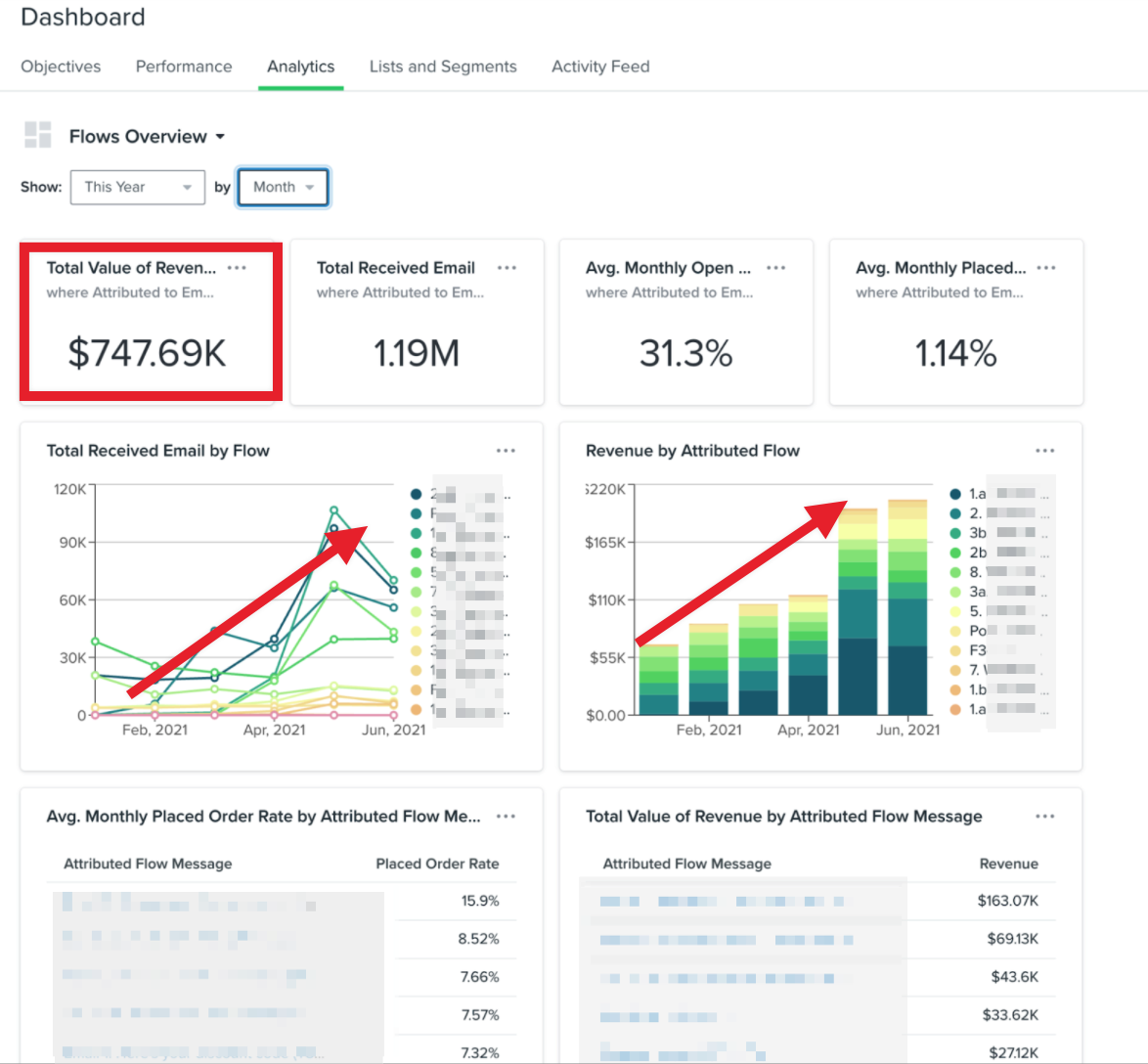Switch to the Objectives tab
Viewport: 1148px width, 1064px height.
point(61,66)
